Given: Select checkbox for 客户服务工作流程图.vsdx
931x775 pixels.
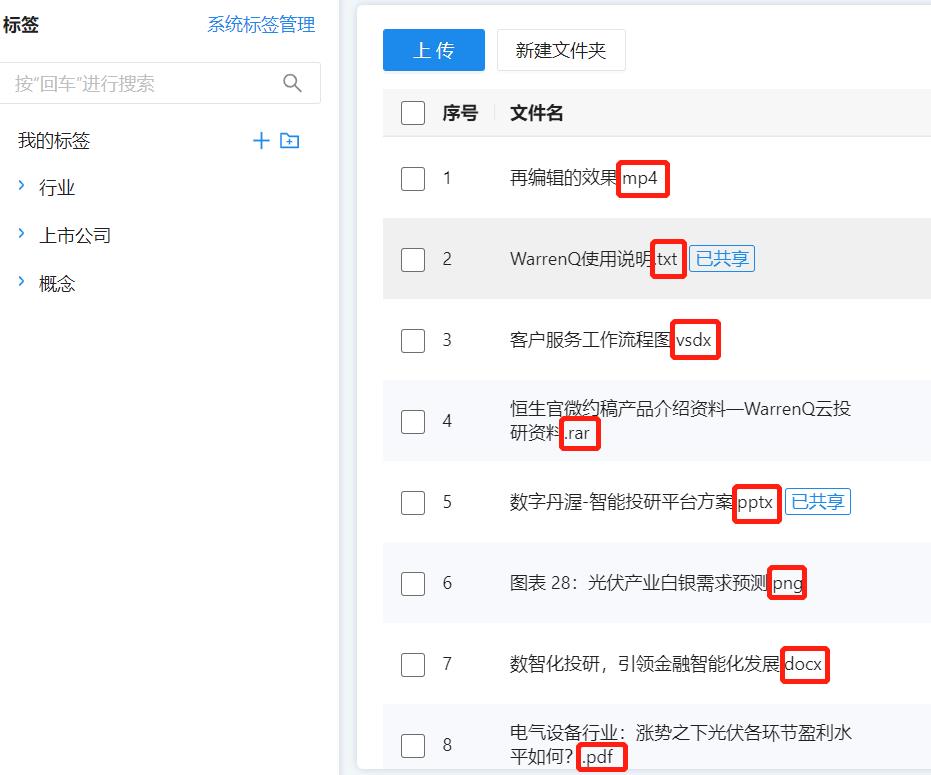Looking at the screenshot, I should coord(413,341).
